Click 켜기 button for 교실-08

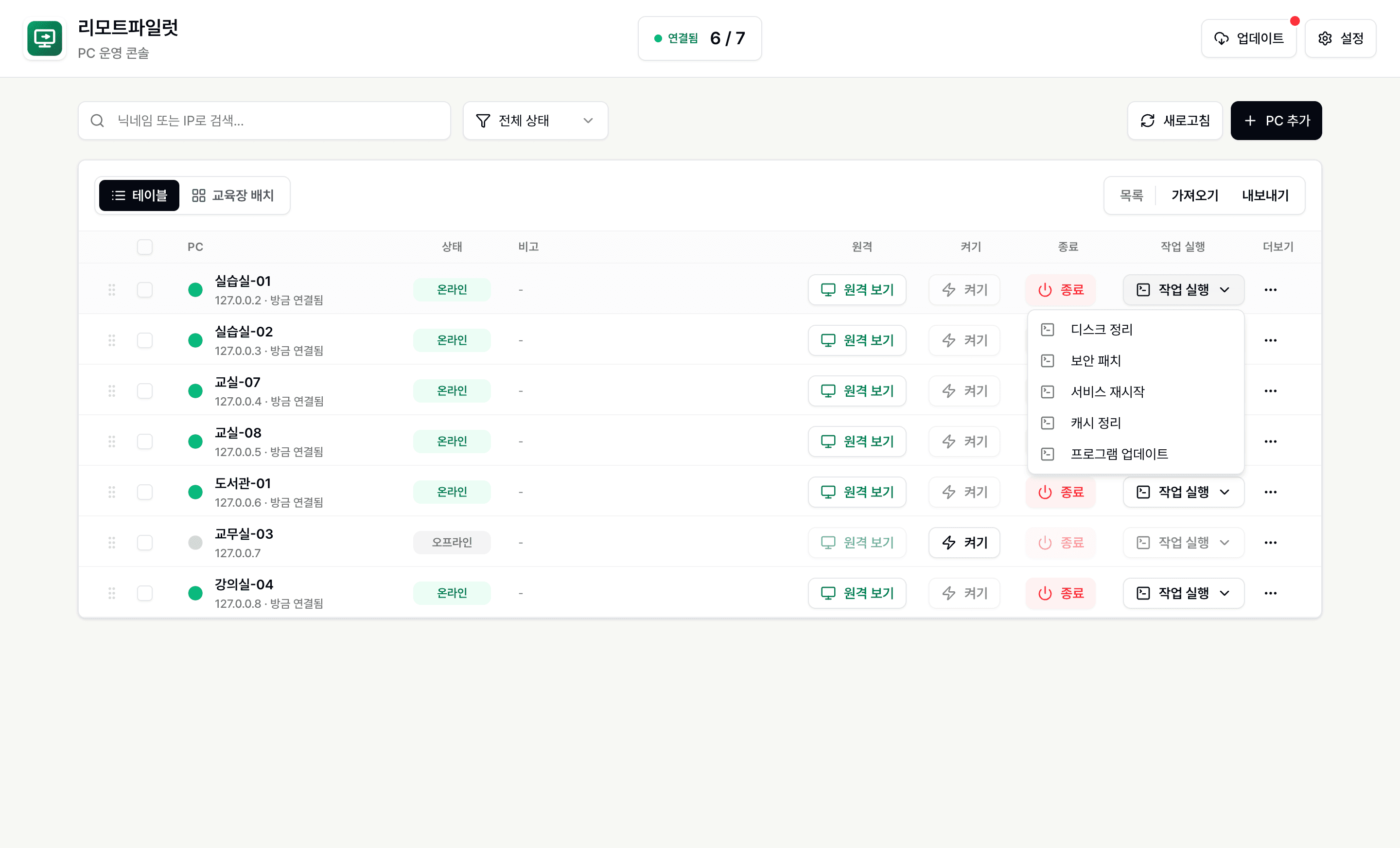point(964,442)
